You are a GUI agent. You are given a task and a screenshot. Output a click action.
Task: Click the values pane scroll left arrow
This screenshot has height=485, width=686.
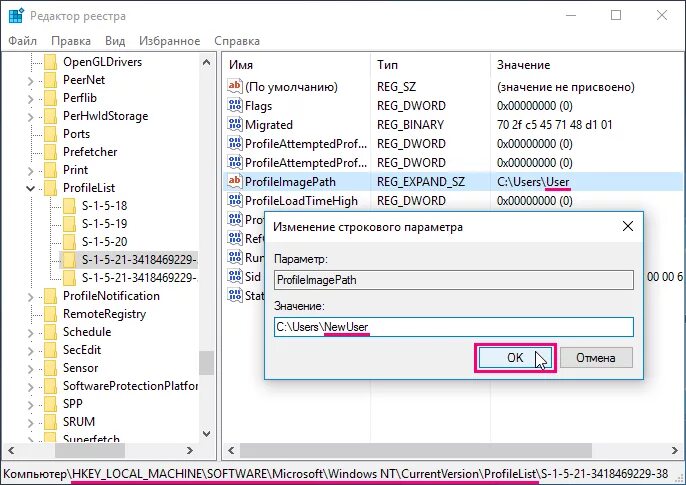click(231, 450)
